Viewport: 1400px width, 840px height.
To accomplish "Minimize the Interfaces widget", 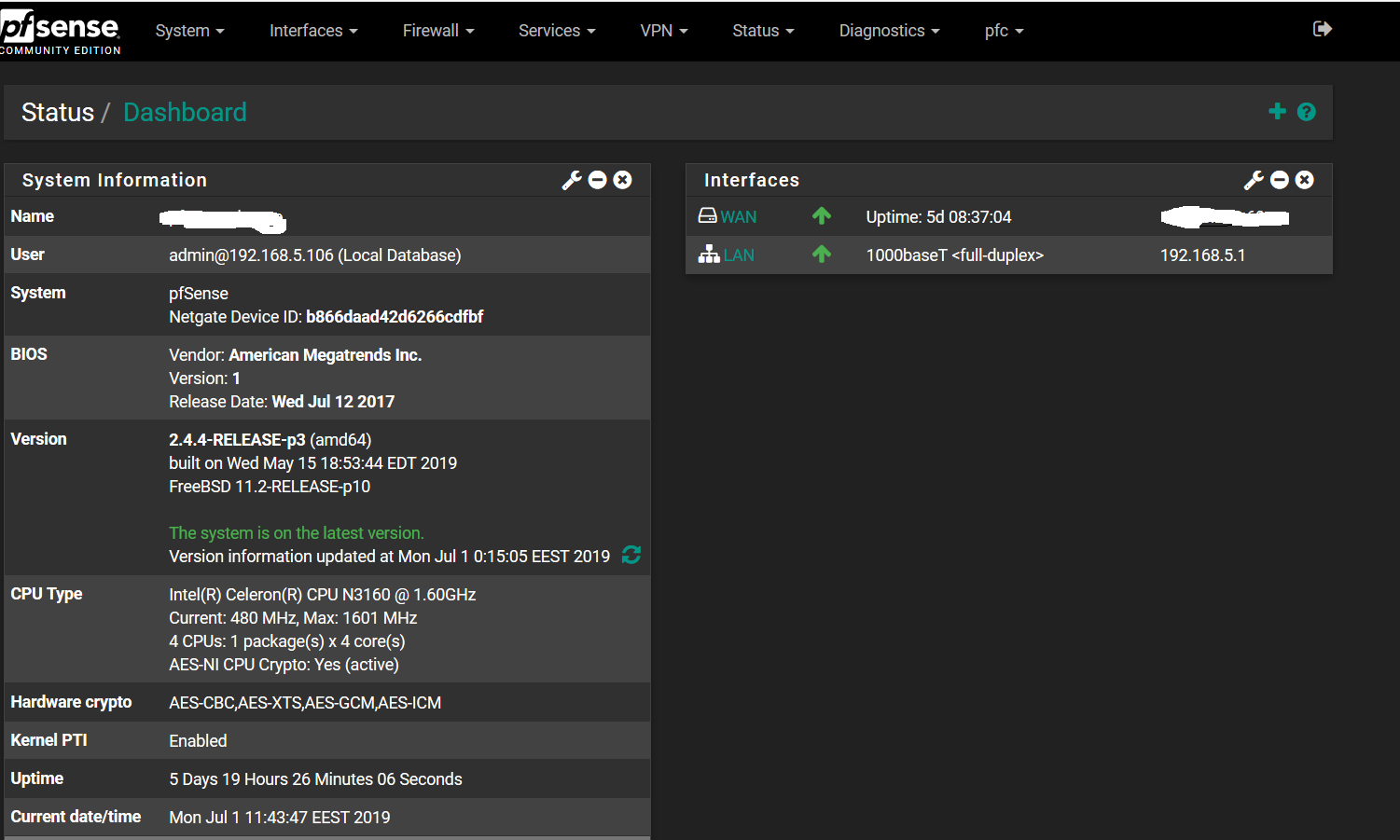I will [x=1280, y=180].
